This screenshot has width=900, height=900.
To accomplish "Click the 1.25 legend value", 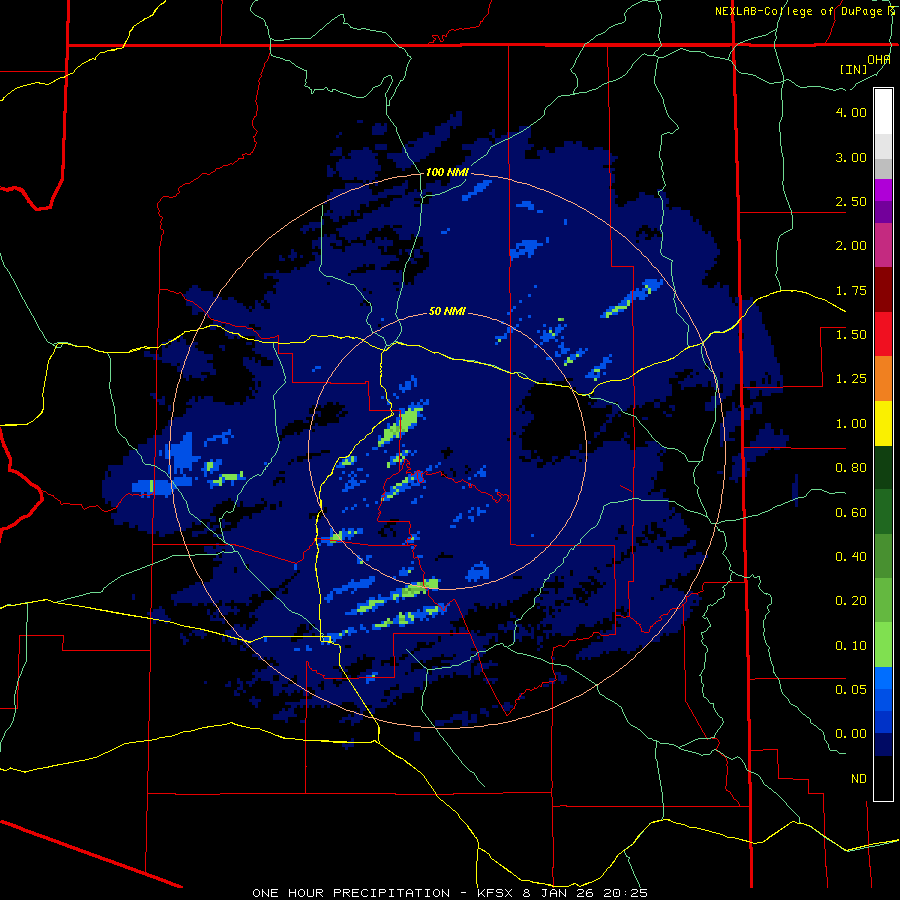I will (x=851, y=379).
